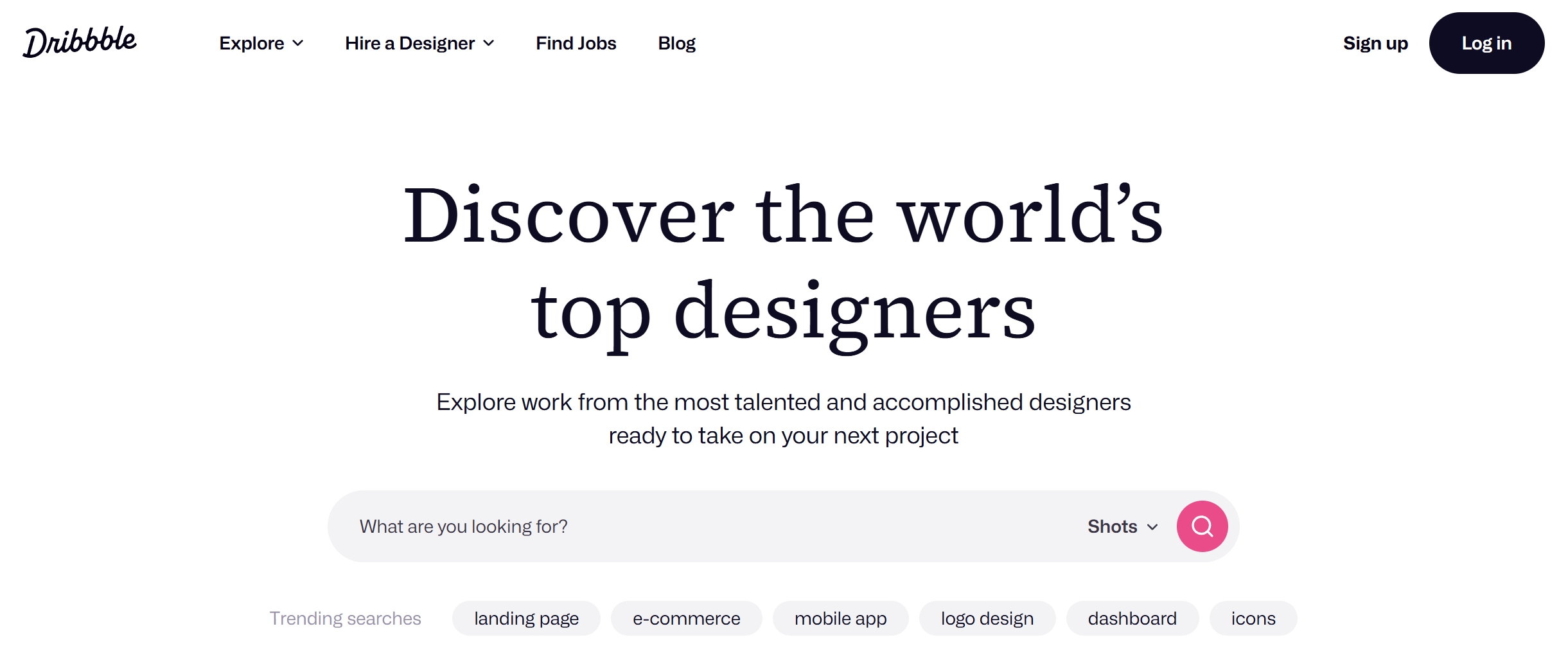
Task: Open the Blog page
Action: [x=676, y=43]
